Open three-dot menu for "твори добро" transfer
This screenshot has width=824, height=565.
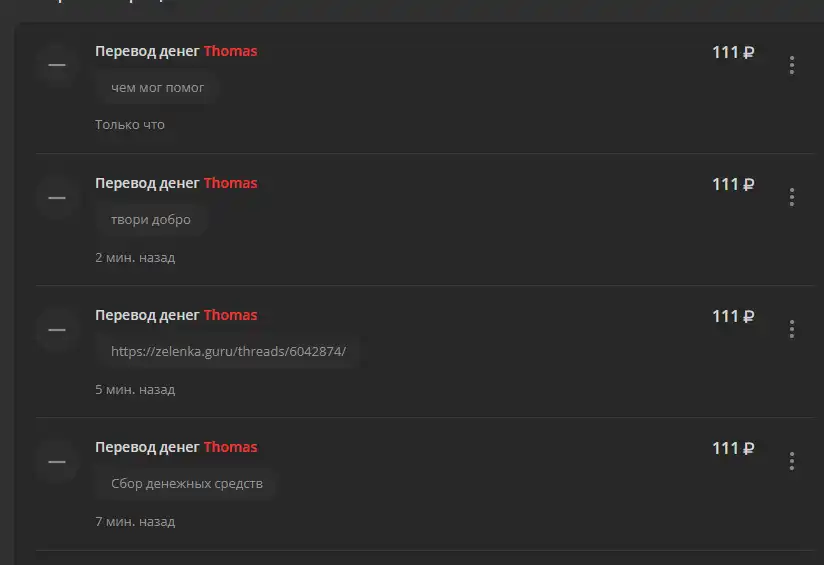[791, 197]
